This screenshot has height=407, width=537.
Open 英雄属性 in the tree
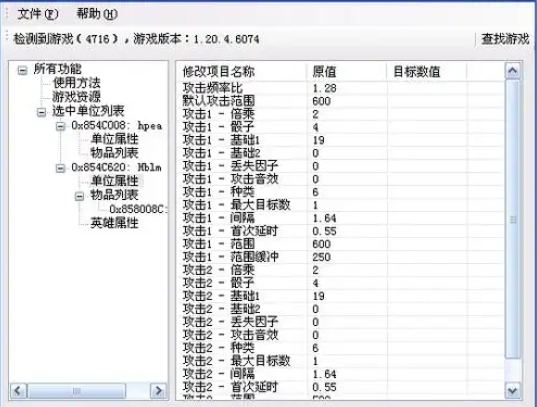pyautogui.click(x=114, y=223)
